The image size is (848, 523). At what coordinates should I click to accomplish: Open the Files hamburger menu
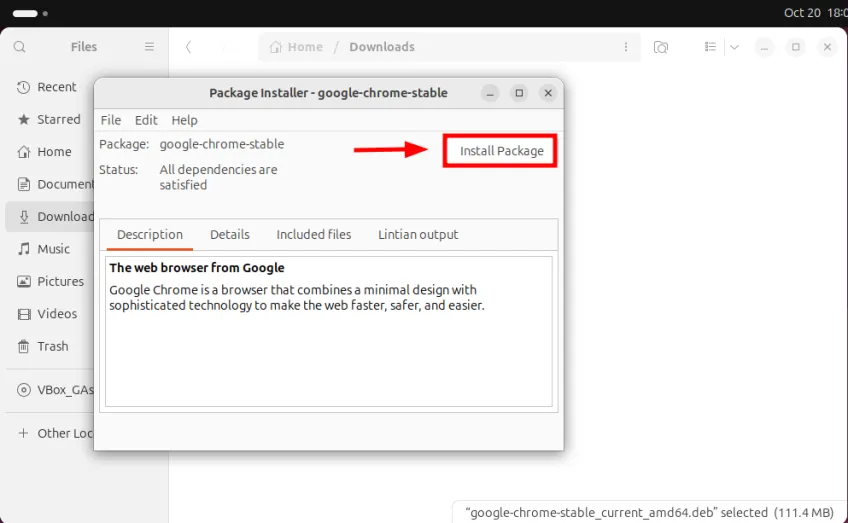coord(150,47)
